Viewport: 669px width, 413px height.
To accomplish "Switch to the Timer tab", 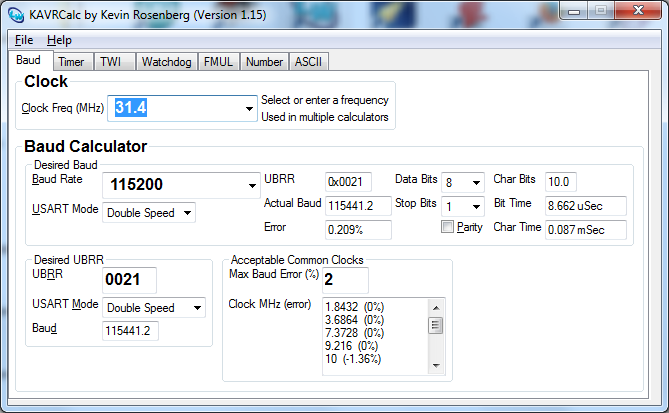I will click(x=71, y=62).
